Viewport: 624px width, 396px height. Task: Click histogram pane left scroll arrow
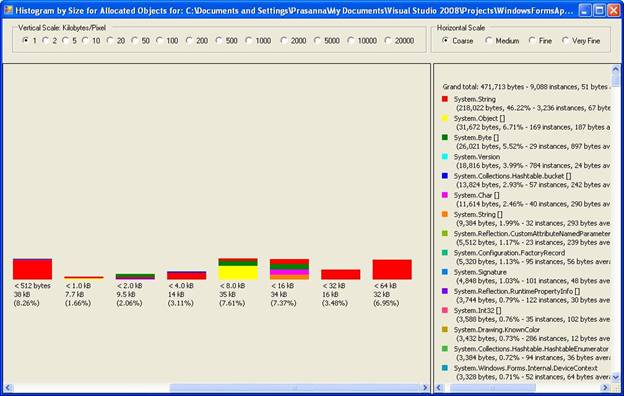[8, 387]
